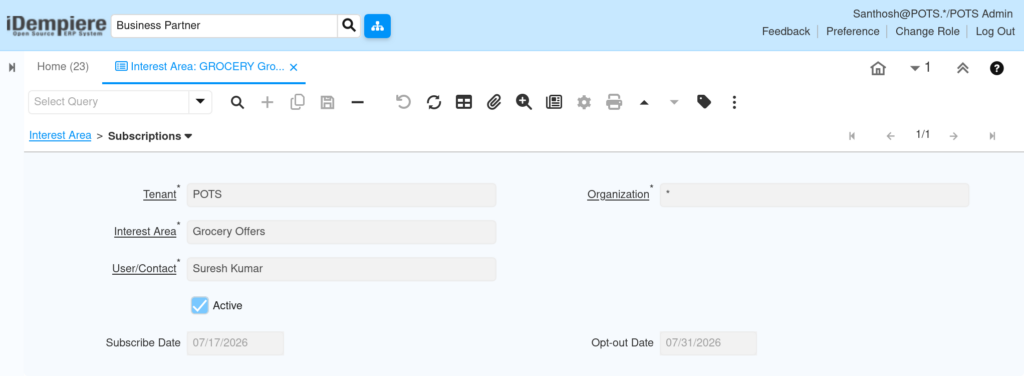Click the Zoom Across icon
The width and height of the screenshot is (1024, 376).
click(x=524, y=102)
